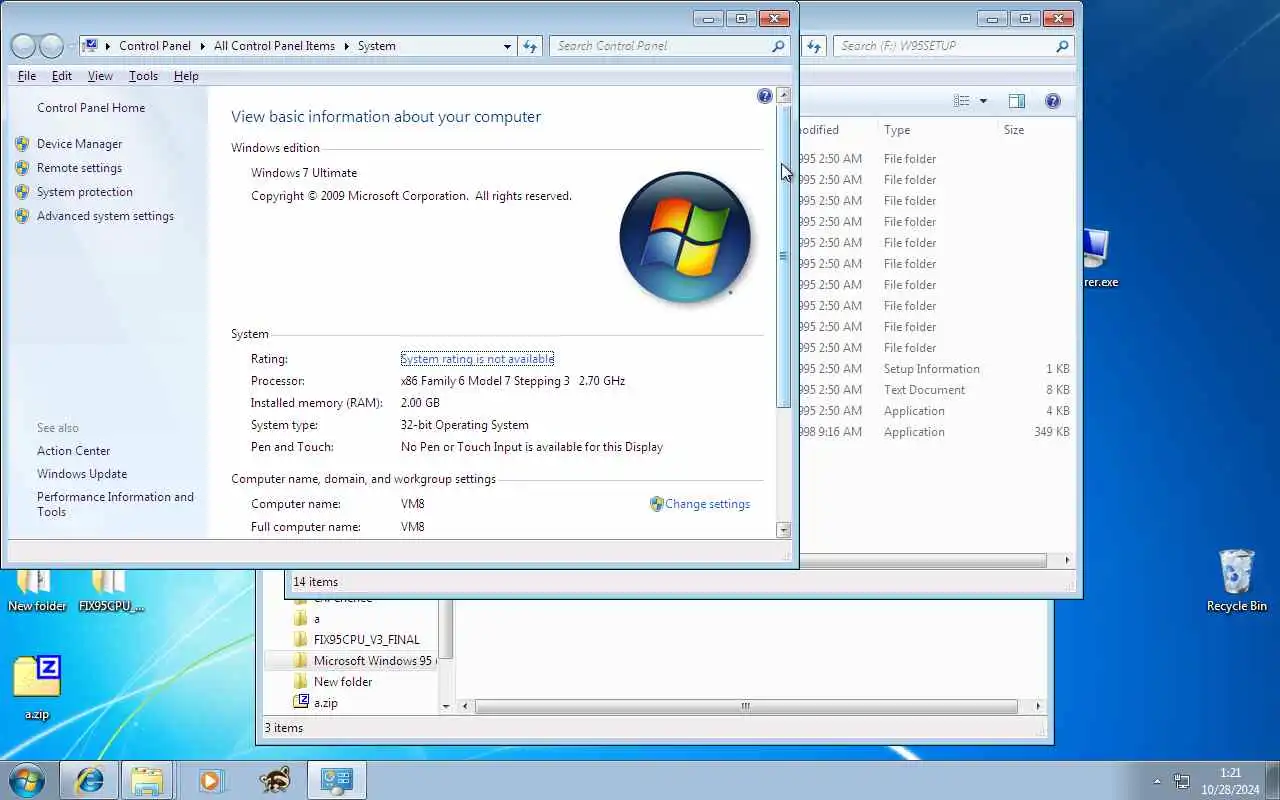Screen dimensions: 1280x800
Task: Select New folder in the folder tree
Action: (x=342, y=682)
